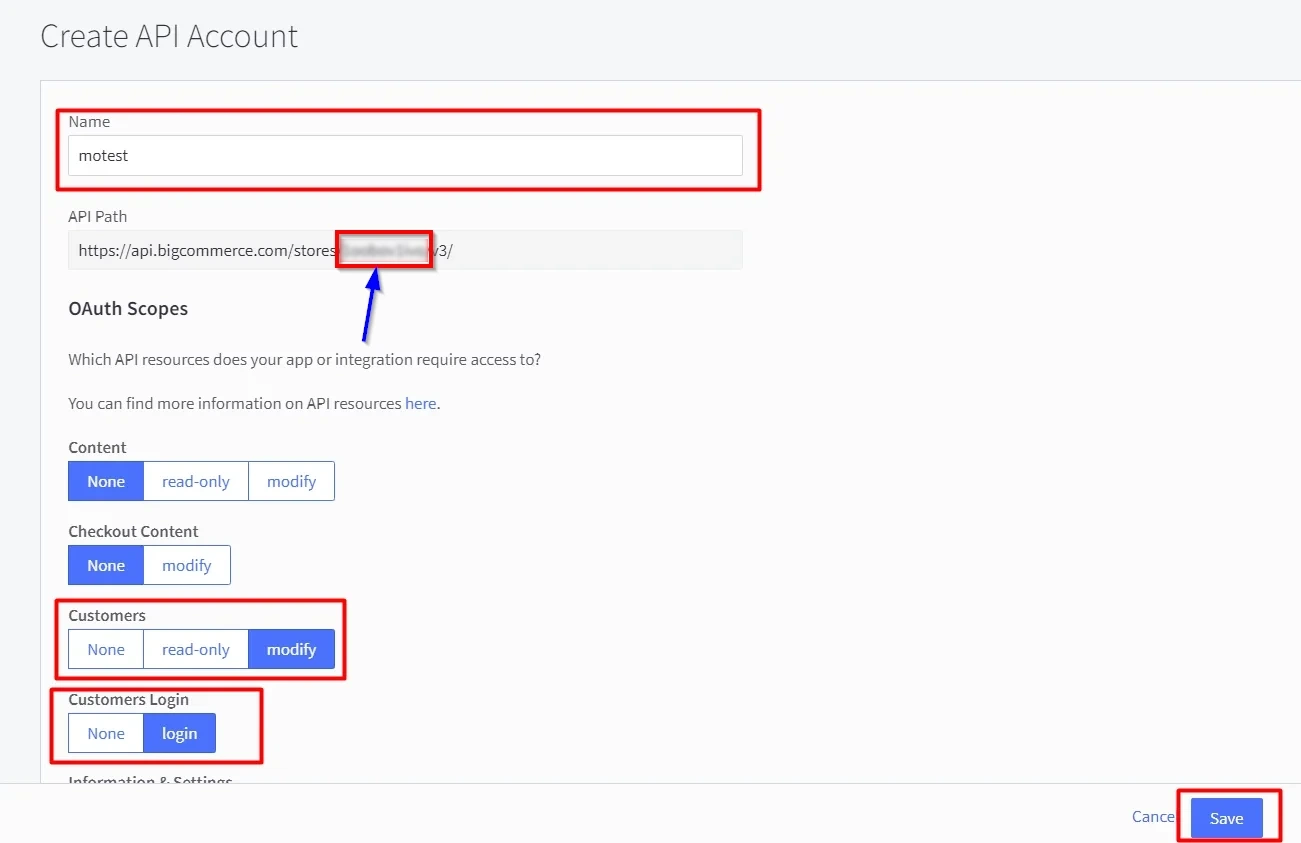Set Content scope to read-only
The image size is (1301, 843).
[x=196, y=481]
